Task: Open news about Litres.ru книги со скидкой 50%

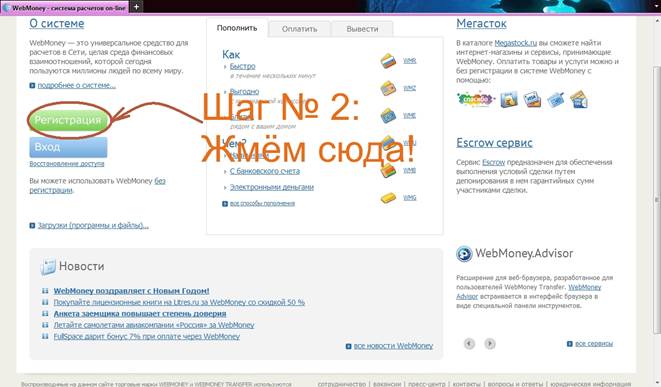Action: click(x=179, y=302)
